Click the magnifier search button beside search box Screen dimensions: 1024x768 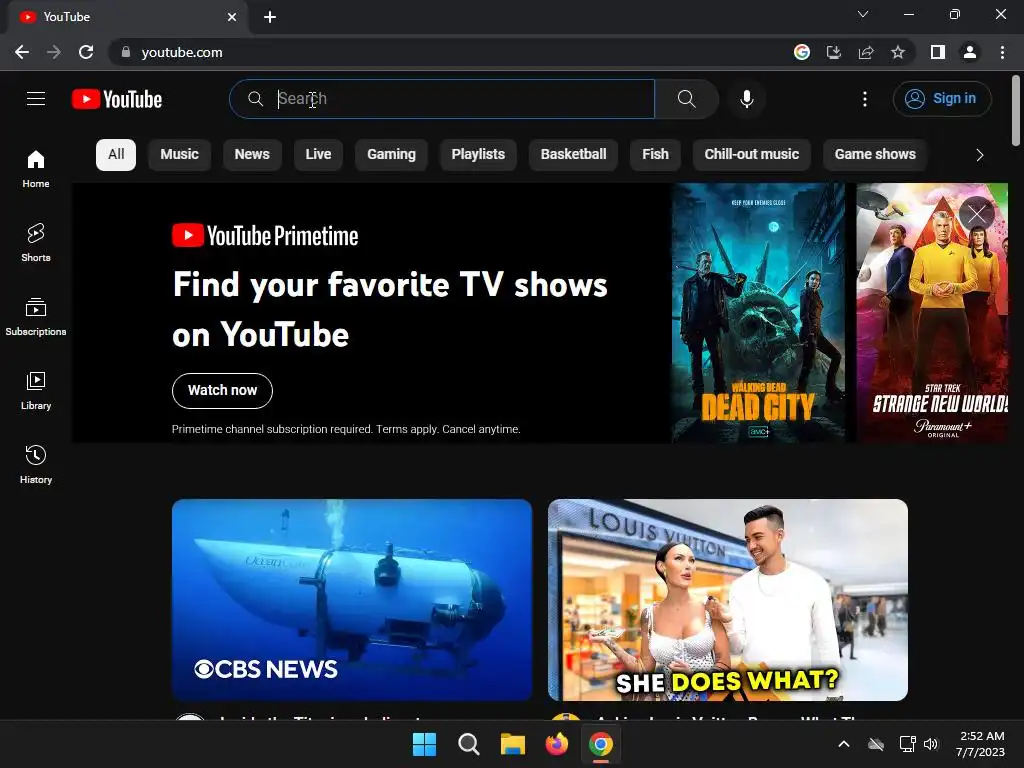(x=686, y=99)
